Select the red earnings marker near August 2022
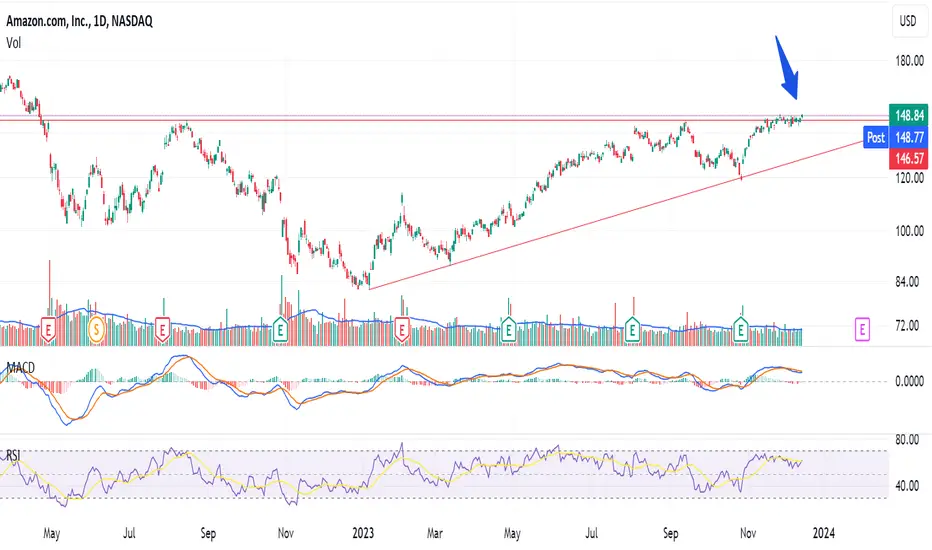This screenshot has height=550, width=932. tap(162, 329)
